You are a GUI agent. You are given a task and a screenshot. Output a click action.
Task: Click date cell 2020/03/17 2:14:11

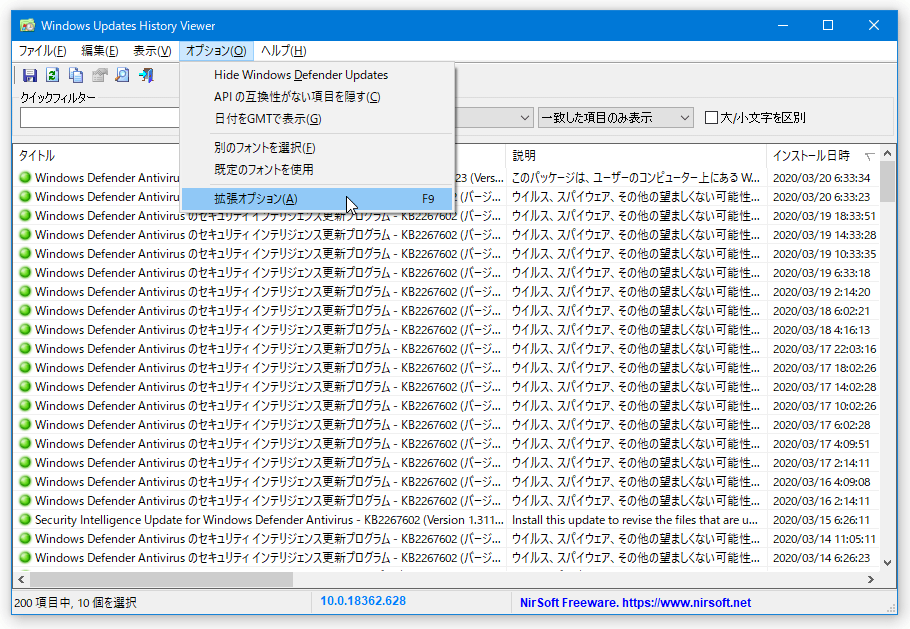[x=821, y=463]
